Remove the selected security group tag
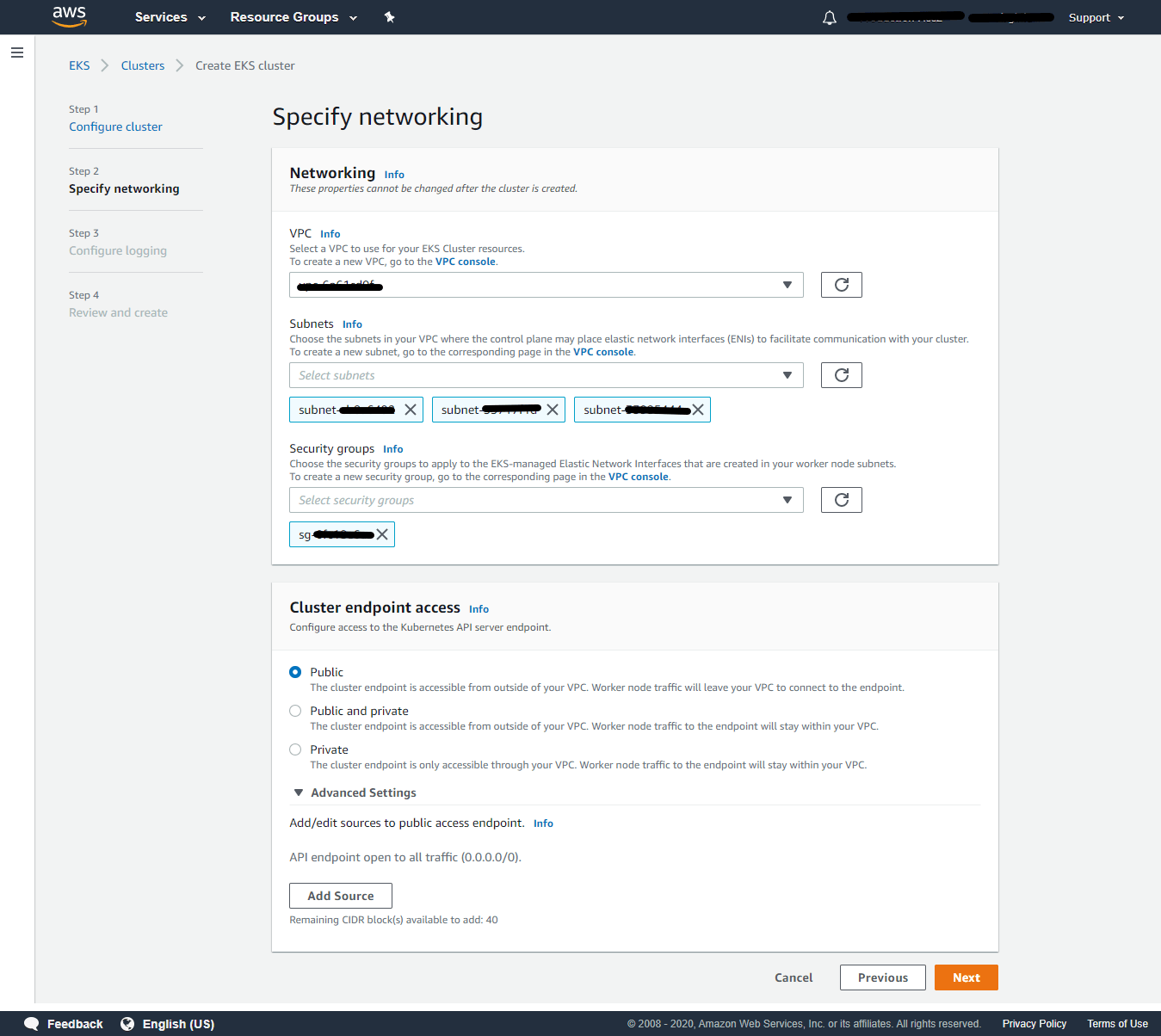Screen dimensions: 1161x1036 tap(382, 534)
